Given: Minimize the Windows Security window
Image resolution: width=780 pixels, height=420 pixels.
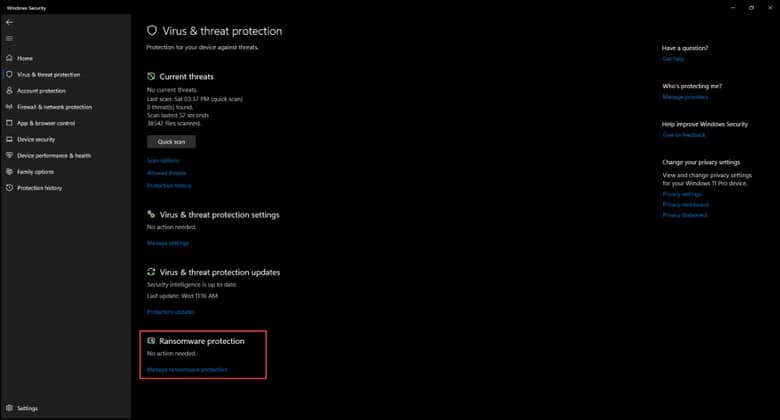Looking at the screenshot, I should coord(733,8).
